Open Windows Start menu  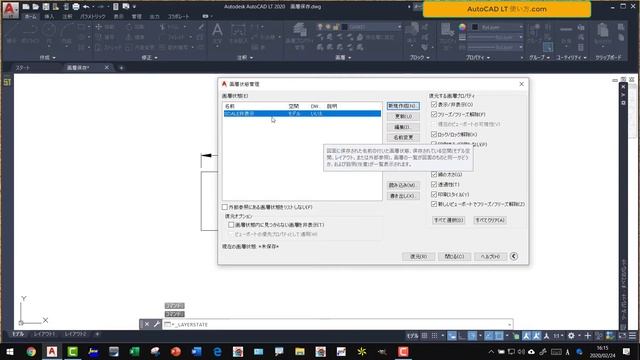point(10,351)
